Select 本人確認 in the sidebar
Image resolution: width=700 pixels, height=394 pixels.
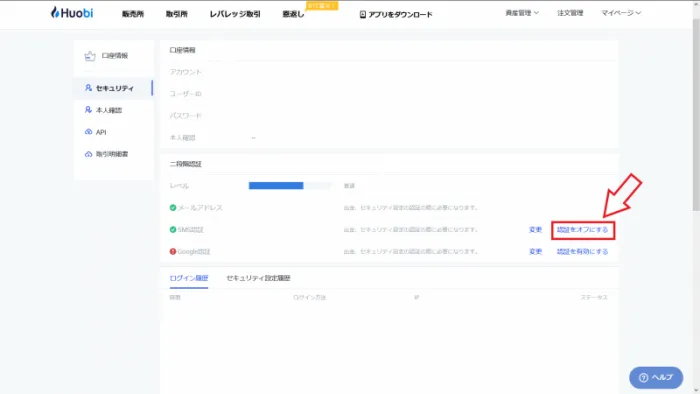tap(109, 110)
